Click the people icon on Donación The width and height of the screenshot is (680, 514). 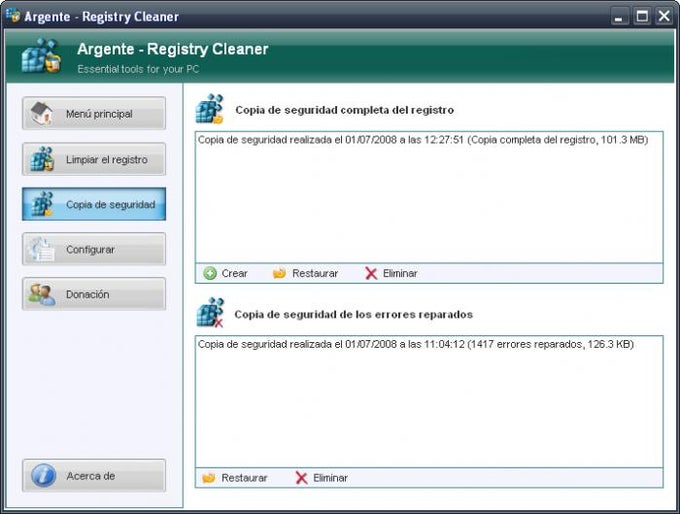pyautogui.click(x=42, y=295)
